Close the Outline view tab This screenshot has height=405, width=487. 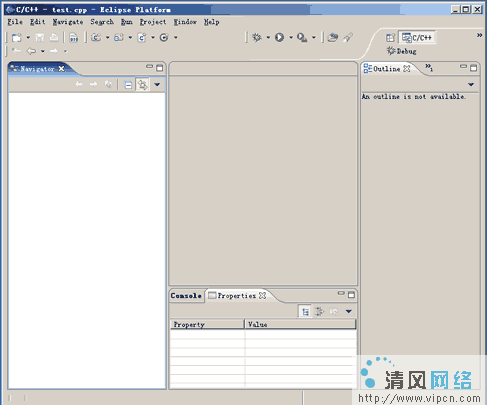(x=407, y=69)
